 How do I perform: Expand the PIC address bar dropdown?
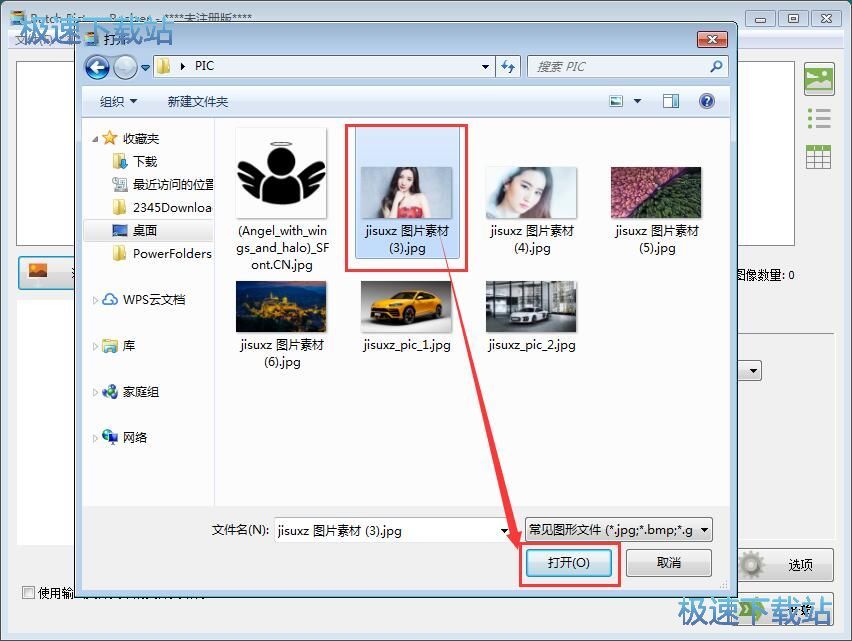pos(485,67)
